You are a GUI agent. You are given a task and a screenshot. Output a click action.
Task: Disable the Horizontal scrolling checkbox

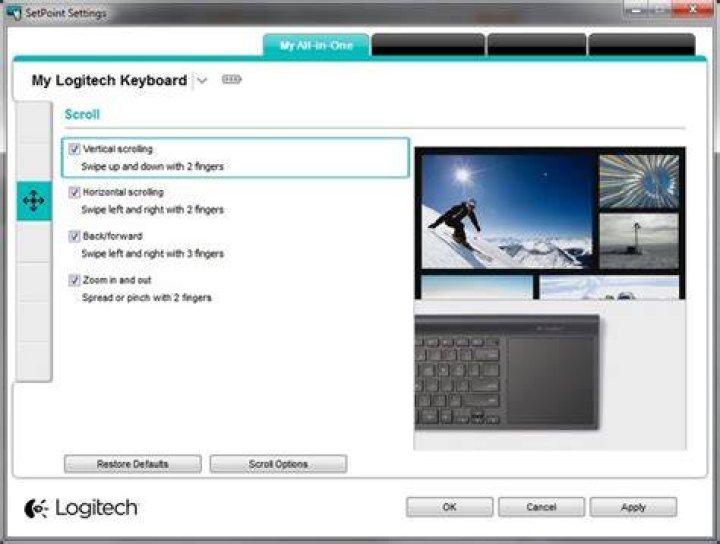pyautogui.click(x=74, y=192)
